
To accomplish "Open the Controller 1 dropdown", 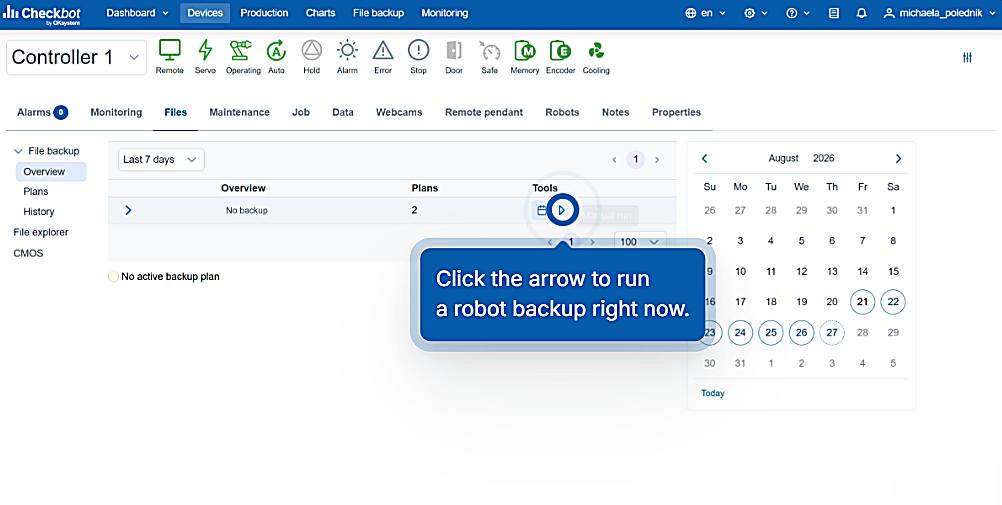I will 76,58.
